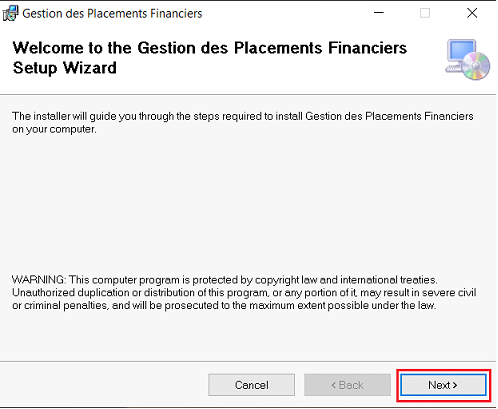
Task: Click the computer and CD setup graphic
Action: tap(467, 60)
